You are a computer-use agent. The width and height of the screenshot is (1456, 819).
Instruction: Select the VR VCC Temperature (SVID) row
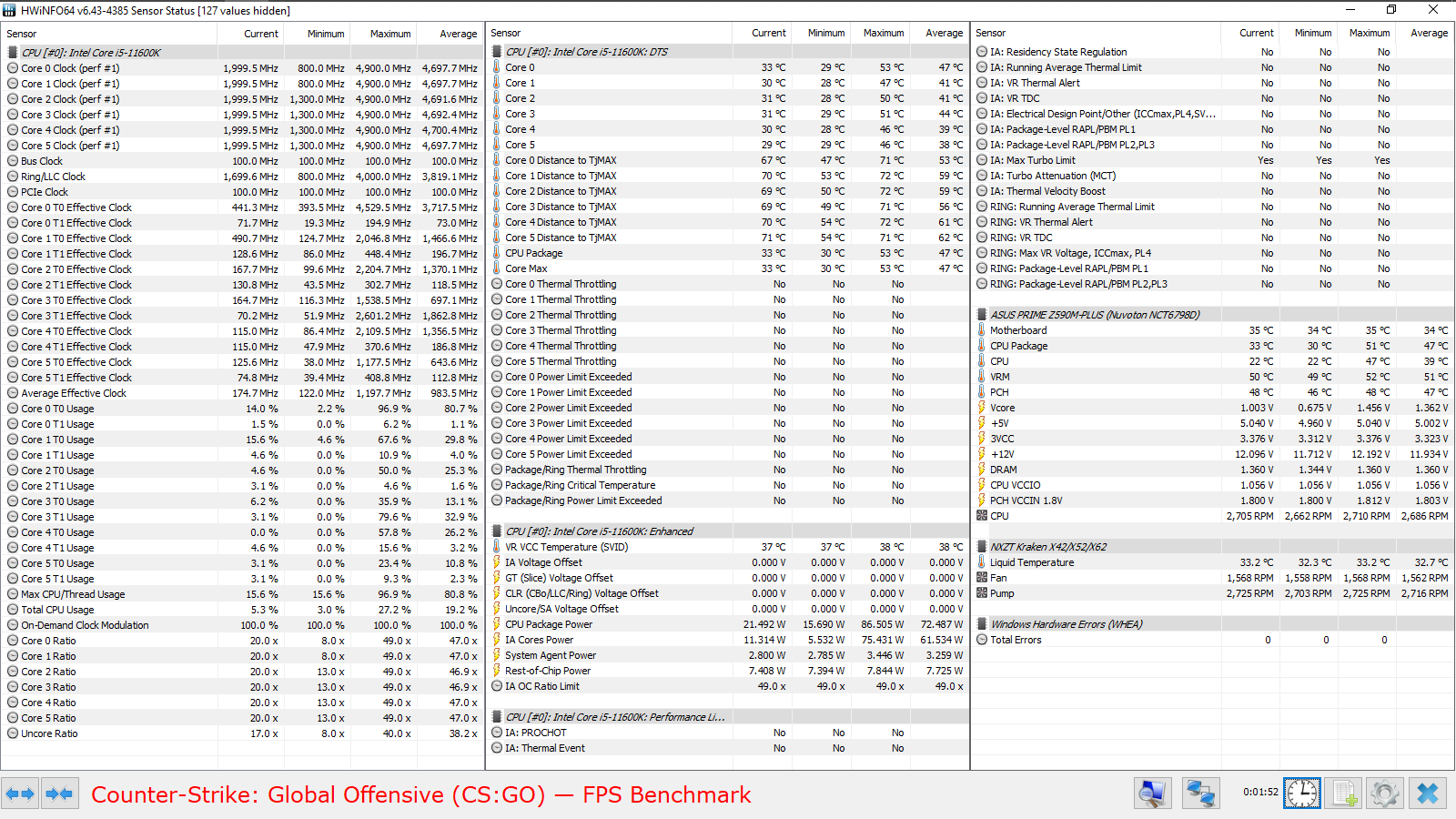(727, 547)
